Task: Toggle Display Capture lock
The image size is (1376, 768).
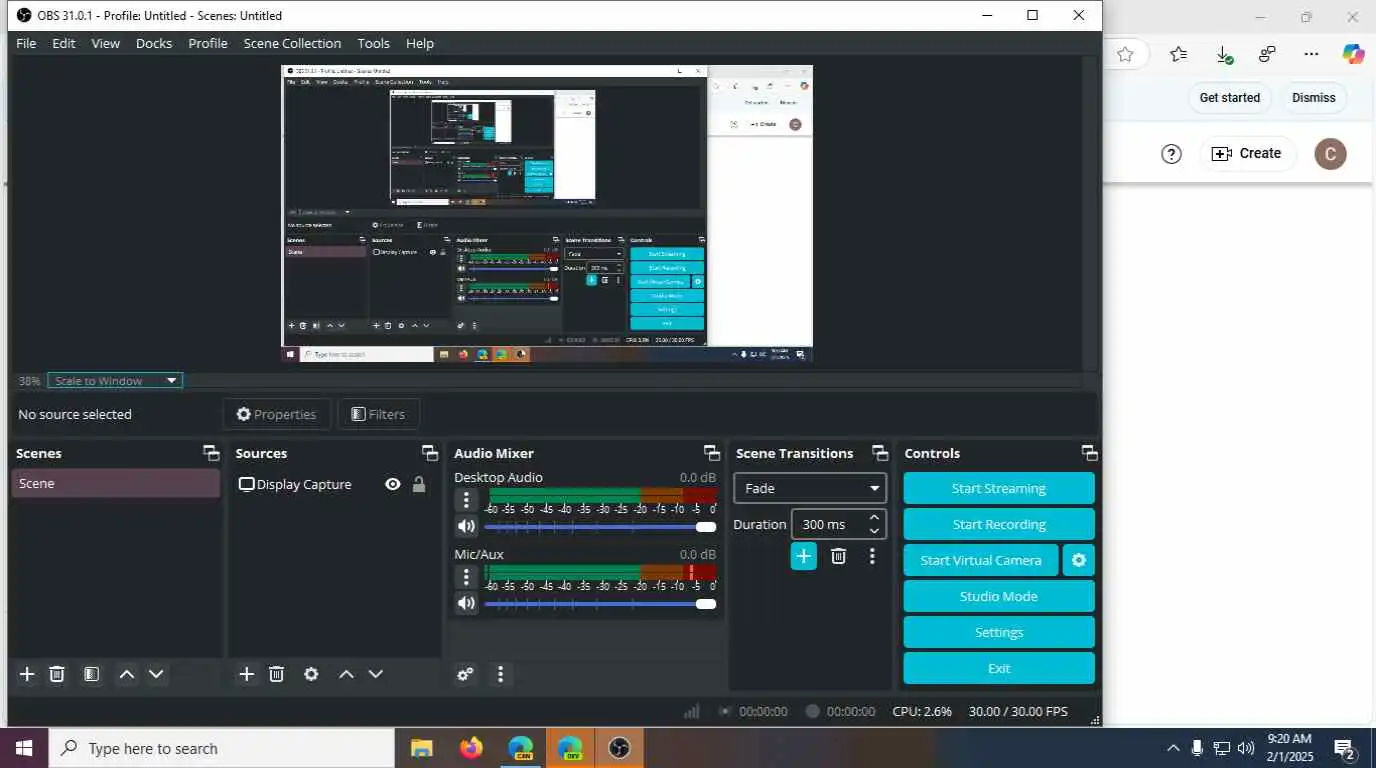Action: point(419,484)
